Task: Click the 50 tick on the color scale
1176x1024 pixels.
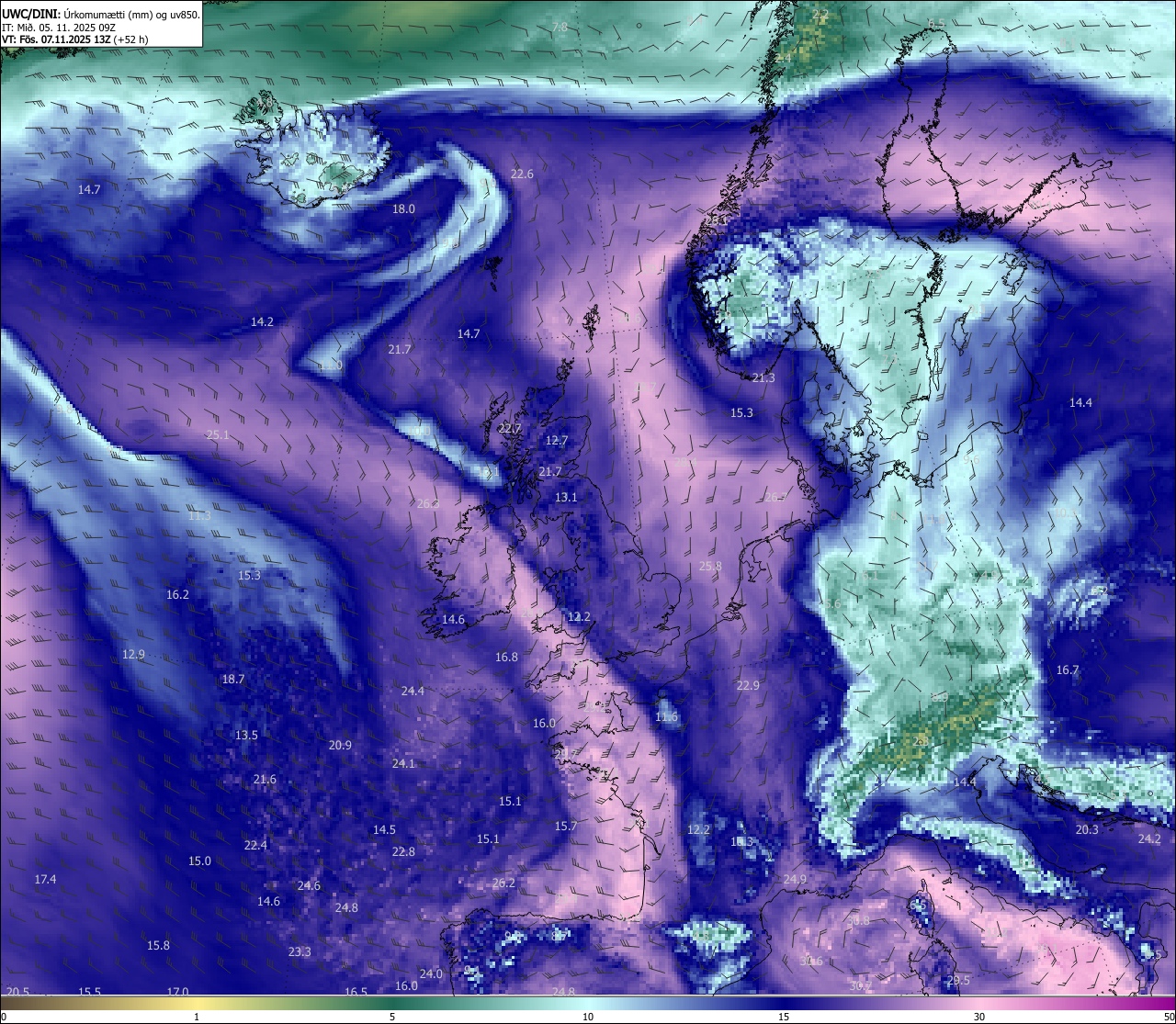Action: [x=1170, y=1017]
